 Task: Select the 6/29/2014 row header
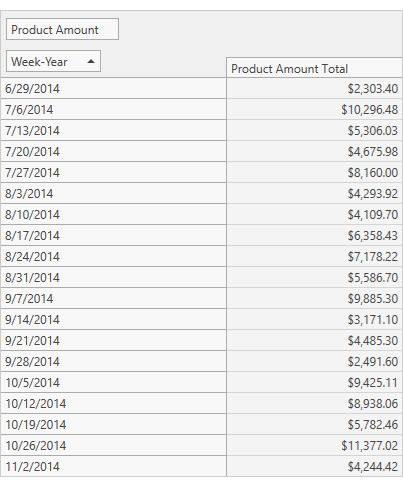coord(113,88)
